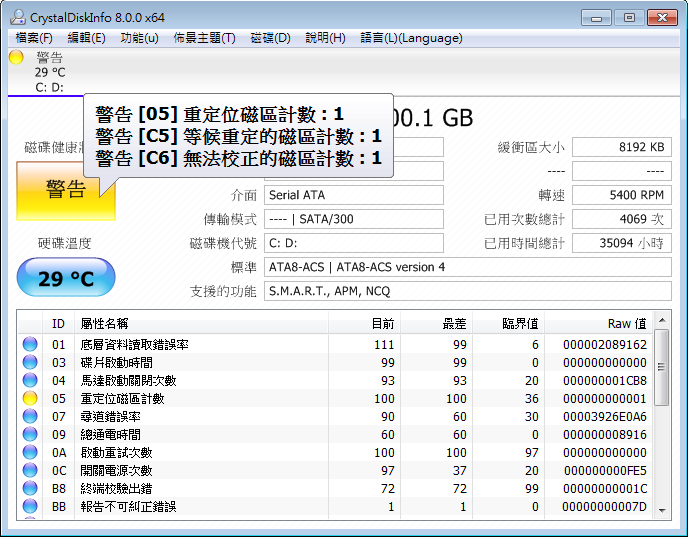Click the Serial ATA interface field

[x=354, y=195]
